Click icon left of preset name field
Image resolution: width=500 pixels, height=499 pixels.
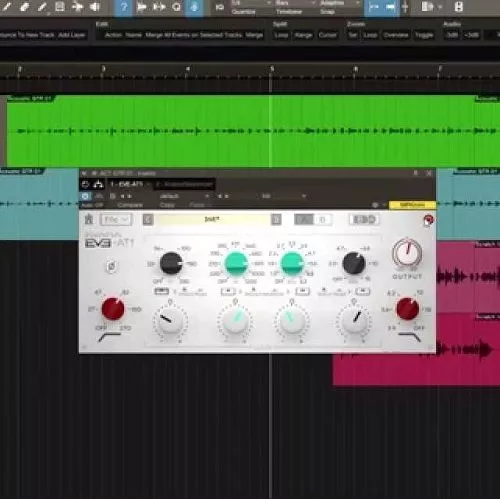(x=148, y=220)
